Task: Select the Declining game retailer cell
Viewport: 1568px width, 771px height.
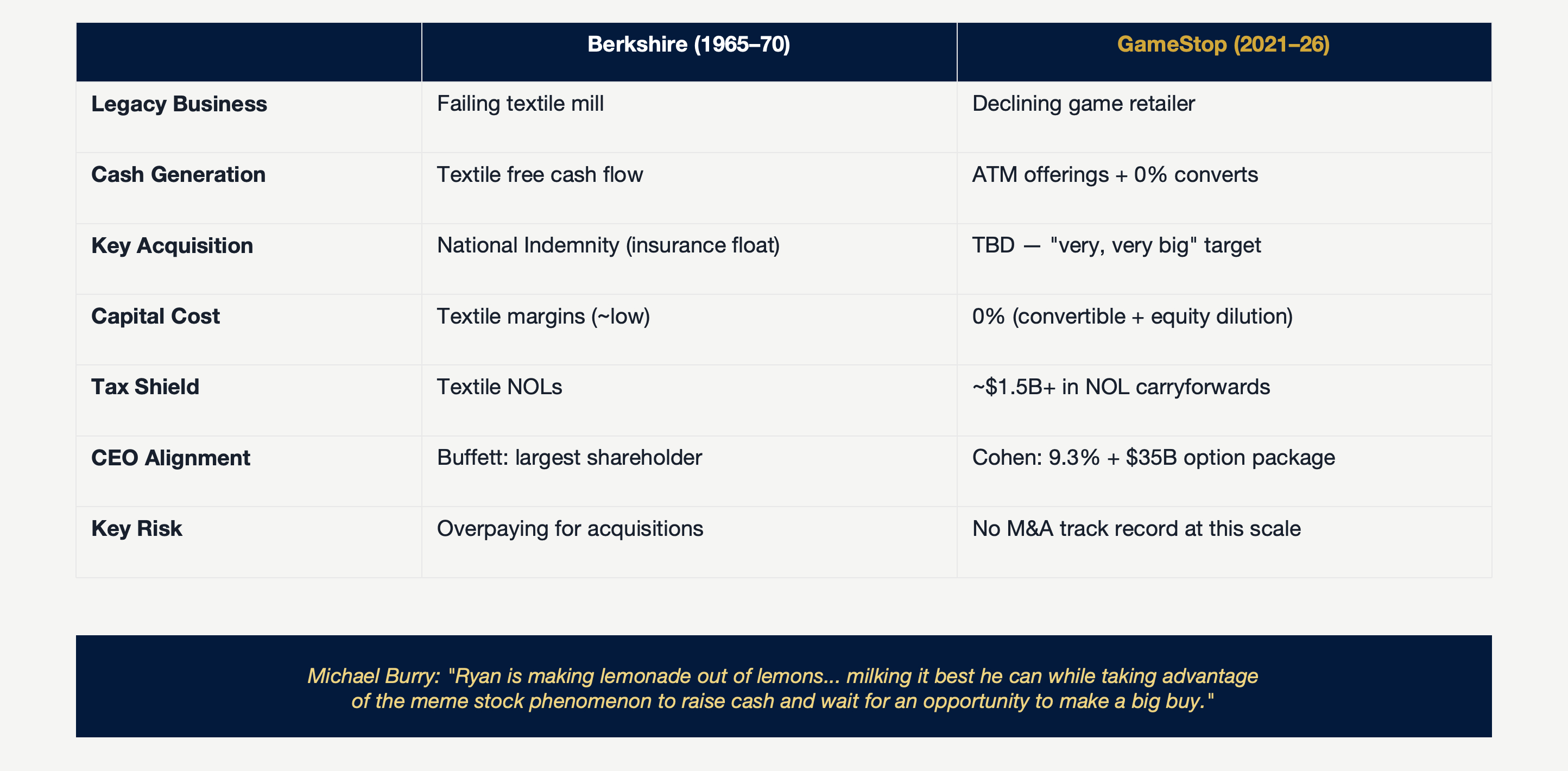Action: (x=1083, y=104)
